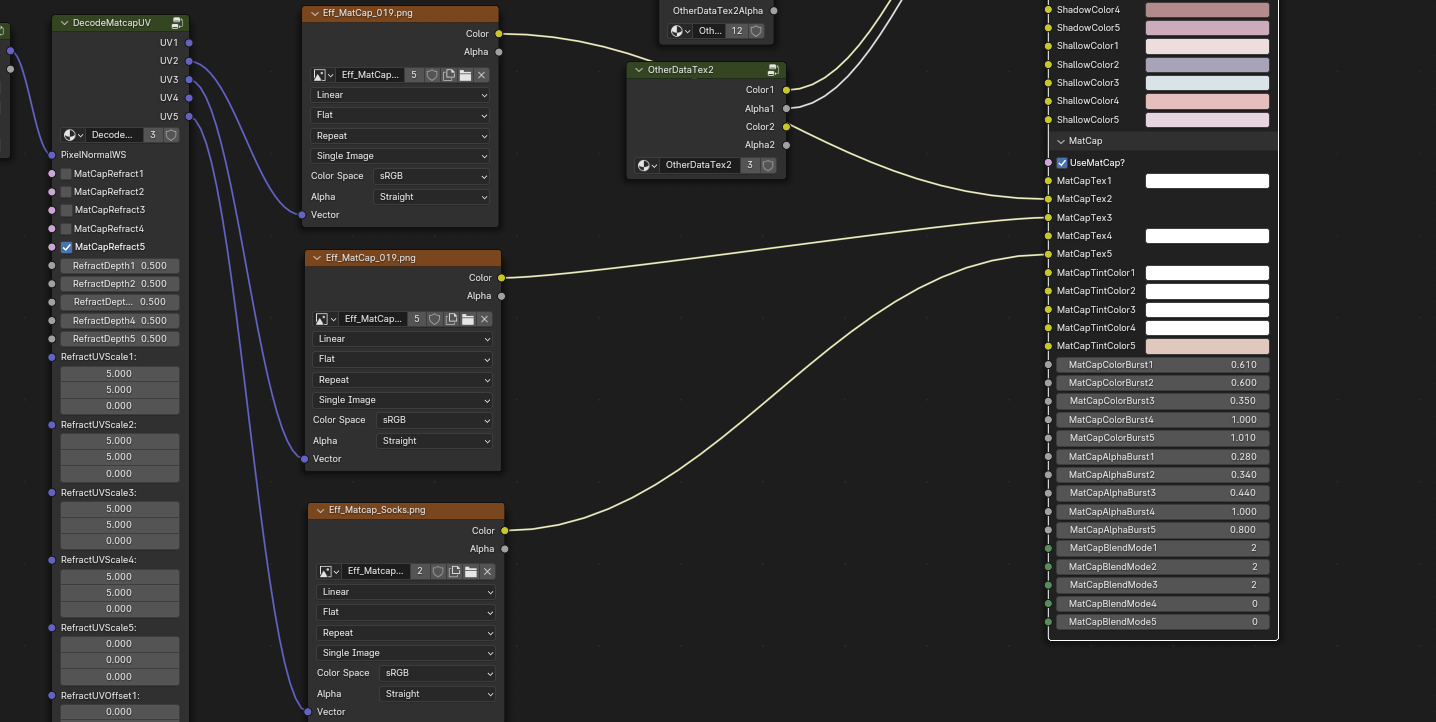Collapse the DecodeMatcapUV node
The height and width of the screenshot is (722, 1436).
(x=65, y=23)
